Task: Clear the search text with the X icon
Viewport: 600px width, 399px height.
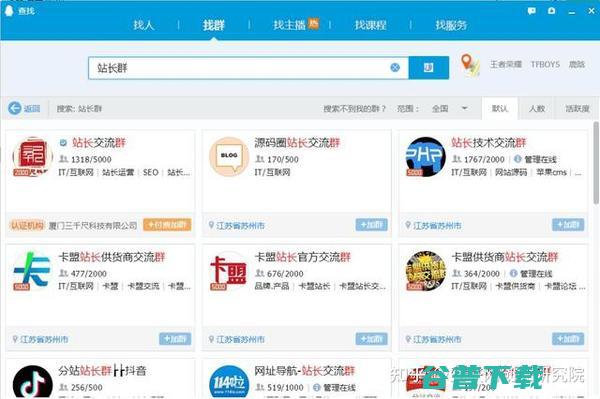Action: 395,68
